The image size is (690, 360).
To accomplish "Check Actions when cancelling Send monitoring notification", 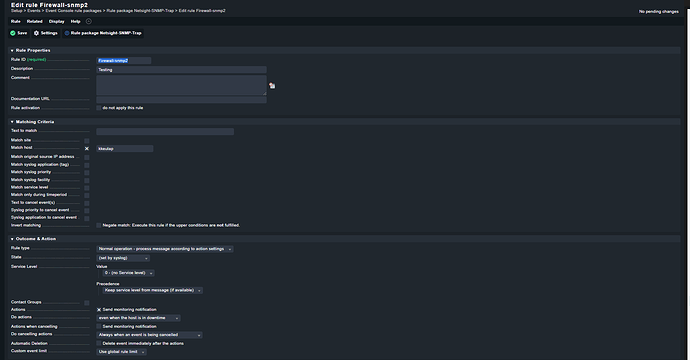I will point(99,327).
